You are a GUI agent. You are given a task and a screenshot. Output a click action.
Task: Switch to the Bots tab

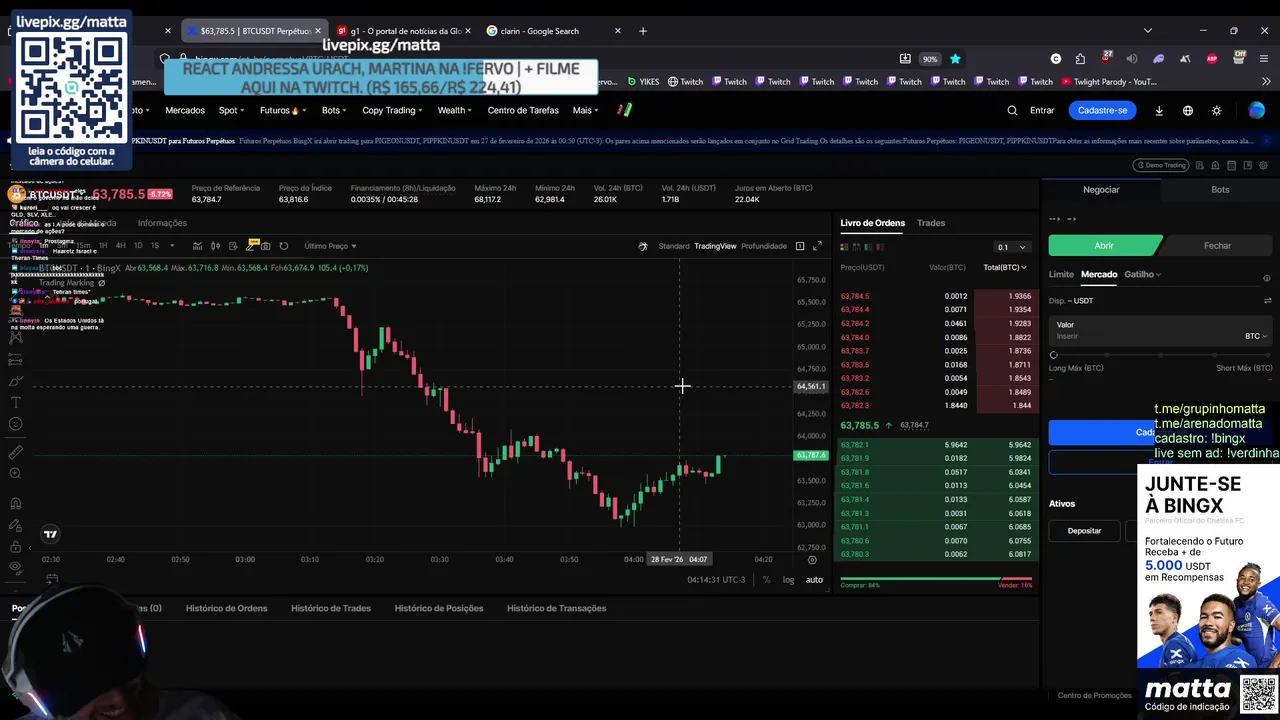pos(1220,189)
